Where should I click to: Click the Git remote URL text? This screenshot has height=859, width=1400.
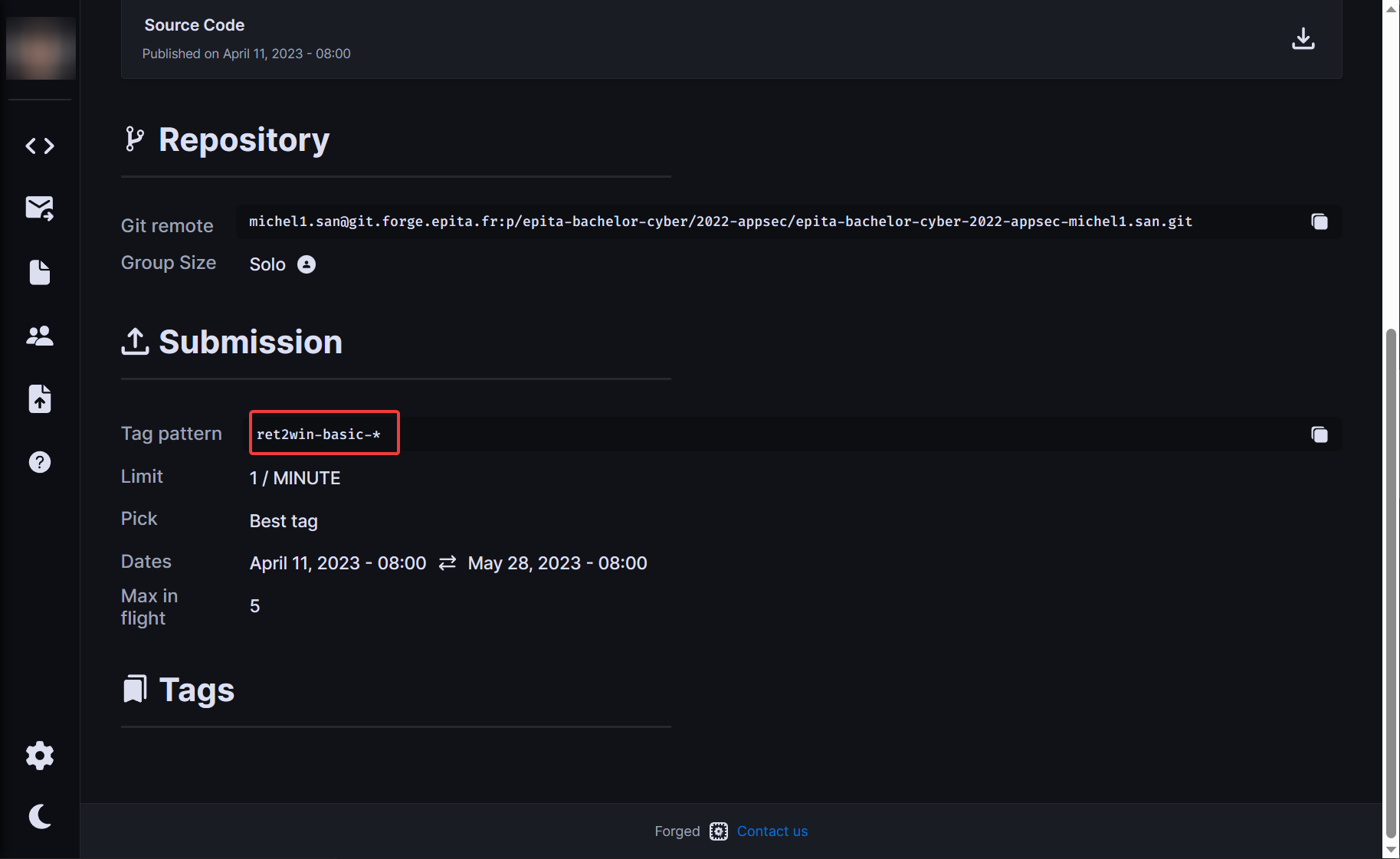coord(720,221)
